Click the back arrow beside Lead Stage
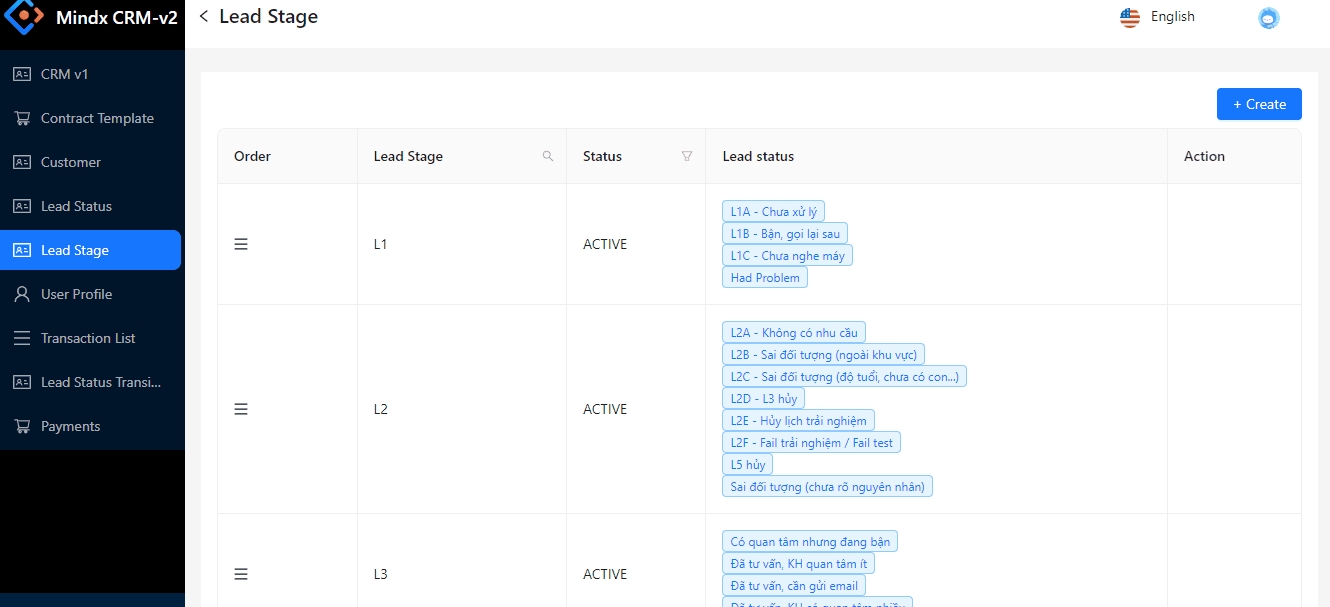This screenshot has height=607, width=1330. (x=204, y=16)
